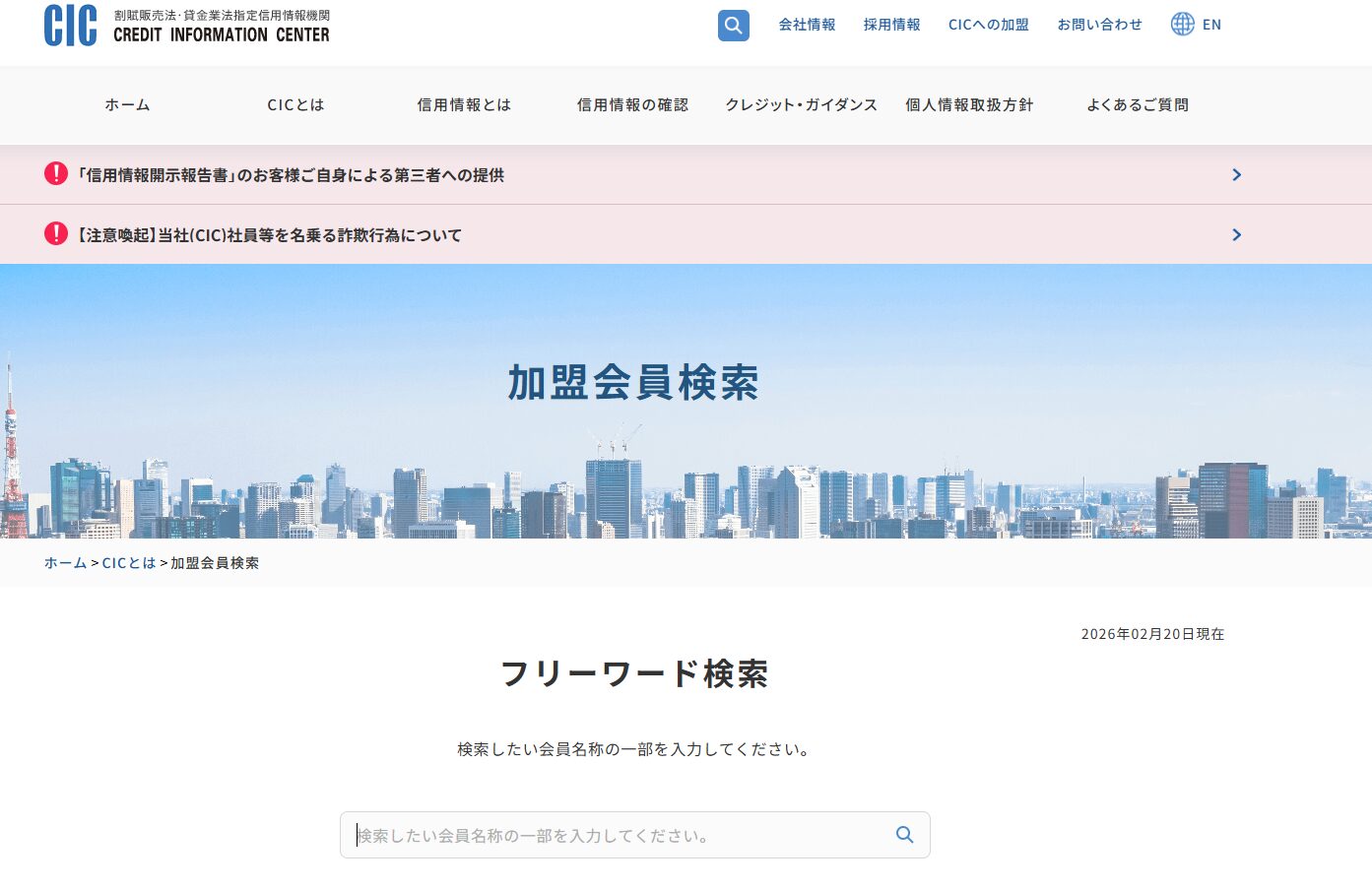
Task: Open the 信用情報とは menu item
Action: 464,105
